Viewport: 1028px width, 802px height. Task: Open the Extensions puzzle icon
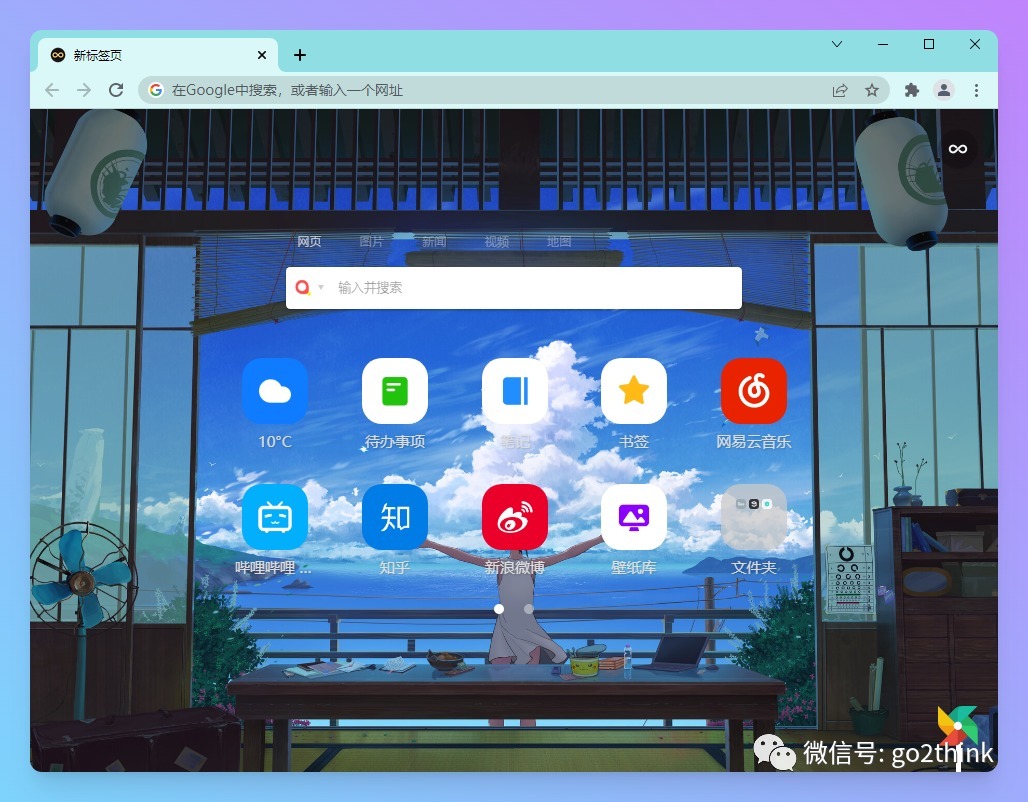pos(911,90)
